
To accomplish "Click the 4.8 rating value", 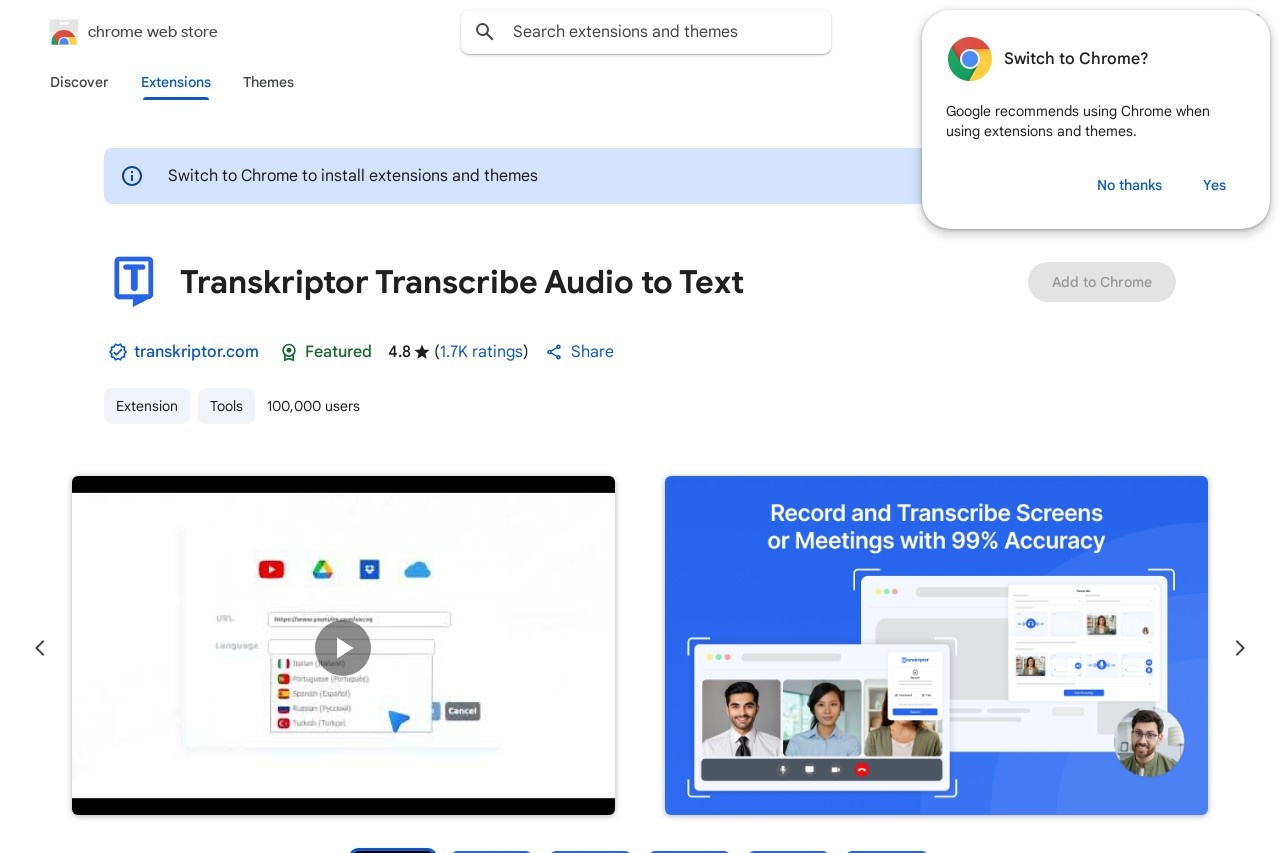I will 399,352.
